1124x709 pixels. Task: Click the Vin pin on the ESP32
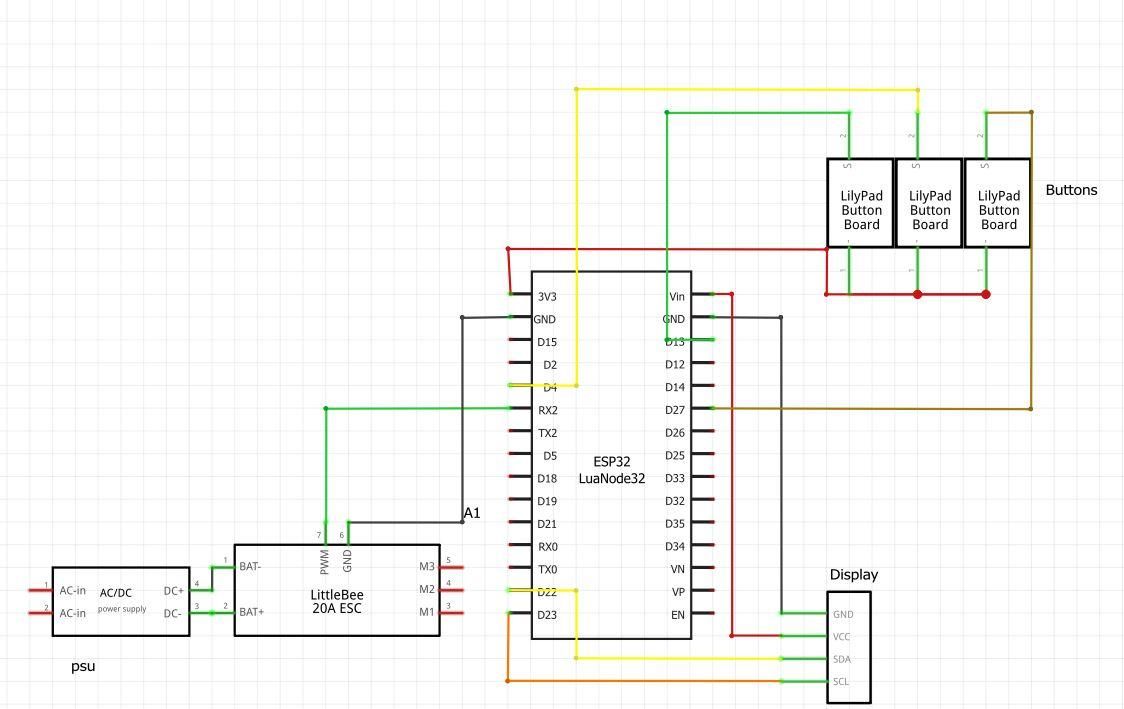point(702,294)
